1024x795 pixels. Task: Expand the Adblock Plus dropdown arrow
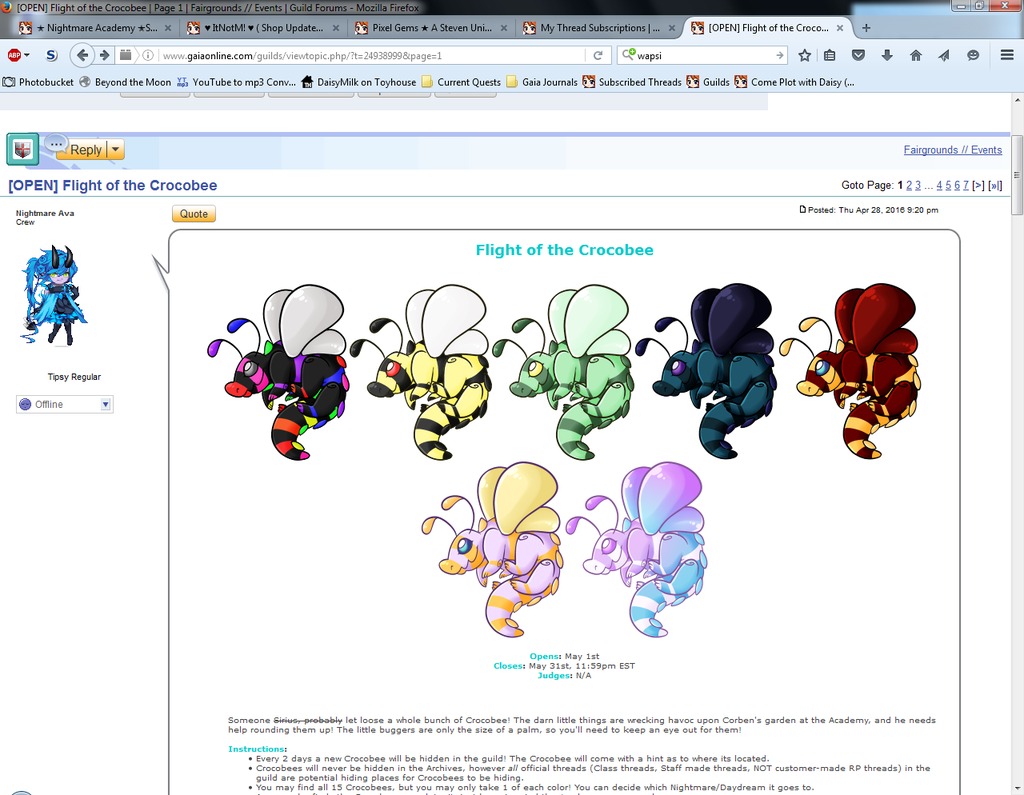pyautogui.click(x=27, y=56)
